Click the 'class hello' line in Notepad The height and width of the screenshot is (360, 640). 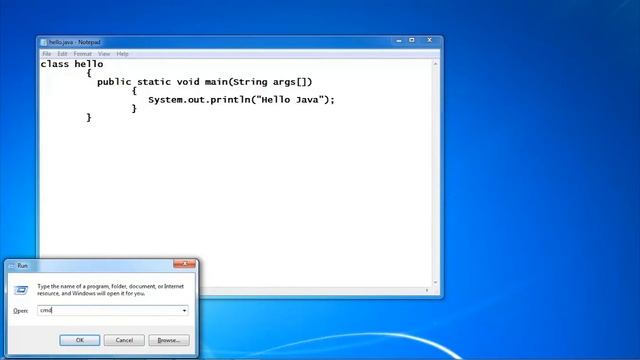pos(72,64)
